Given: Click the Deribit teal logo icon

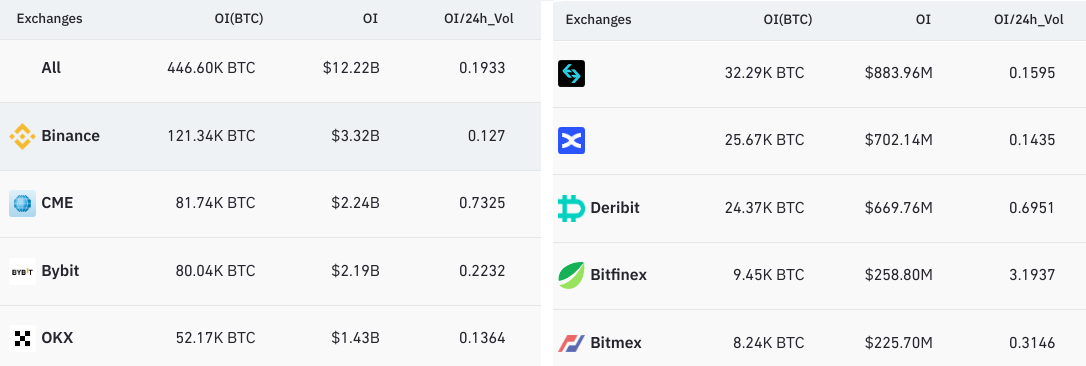Looking at the screenshot, I should (x=571, y=208).
